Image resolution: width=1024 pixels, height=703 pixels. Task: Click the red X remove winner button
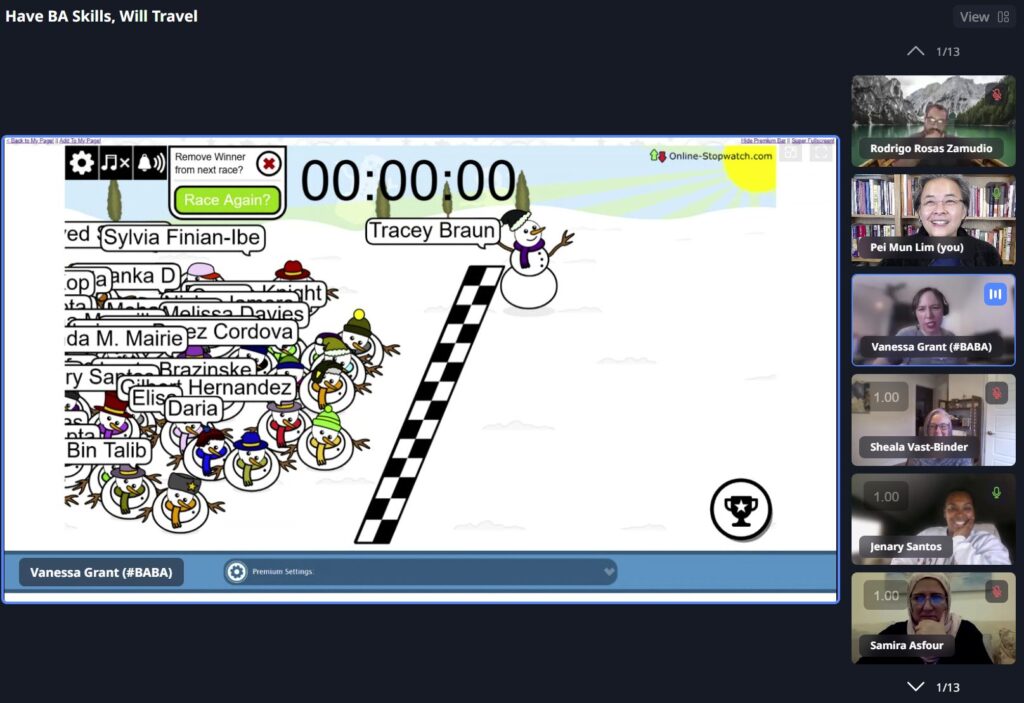(268, 163)
